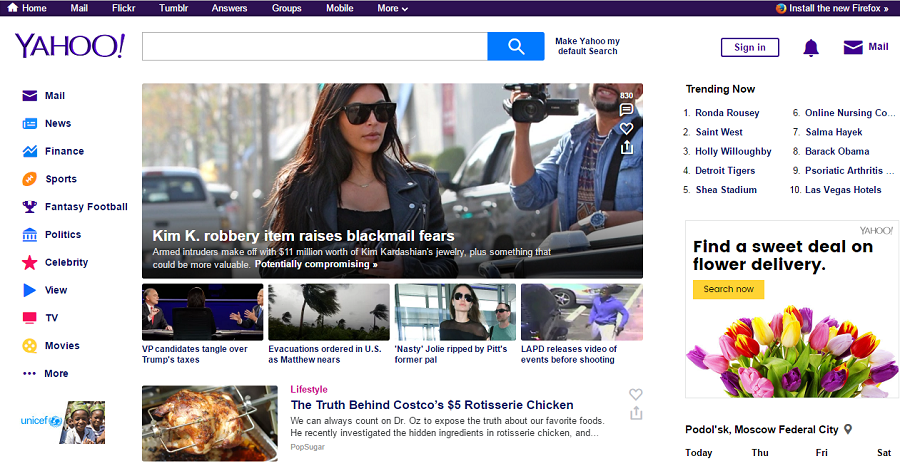Expand the More dropdown in top bar

[392, 8]
